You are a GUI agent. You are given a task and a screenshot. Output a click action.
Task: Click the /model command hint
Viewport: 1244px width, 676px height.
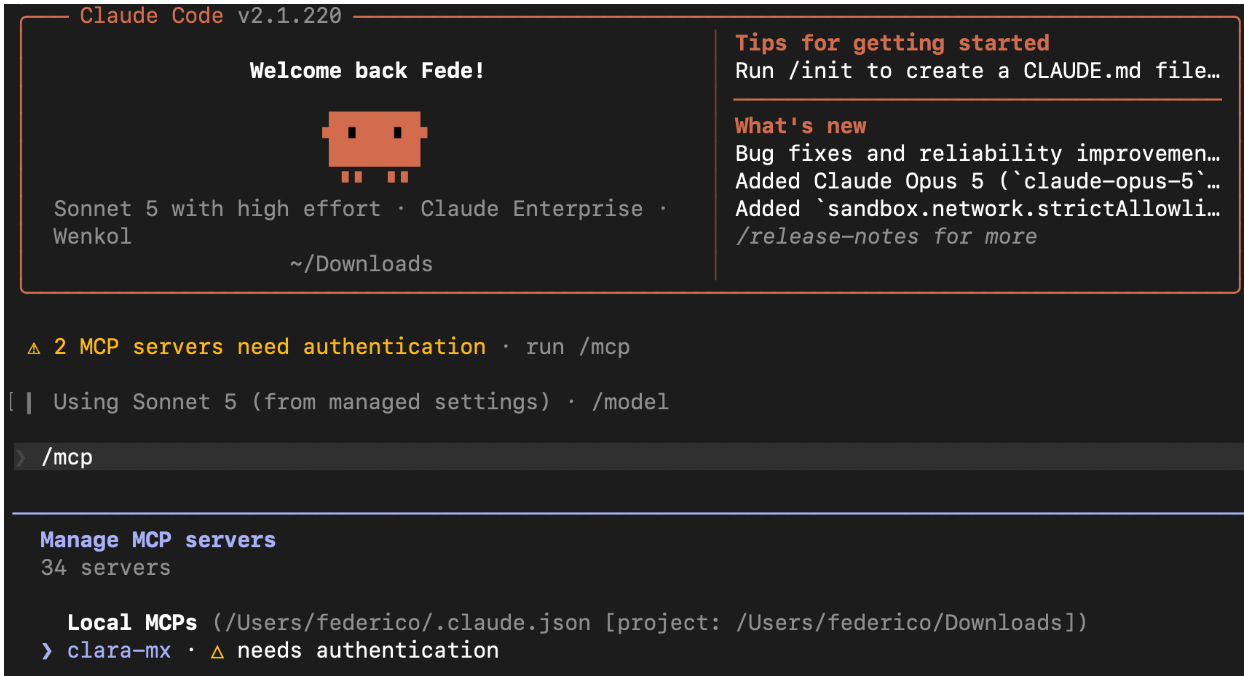point(630,402)
